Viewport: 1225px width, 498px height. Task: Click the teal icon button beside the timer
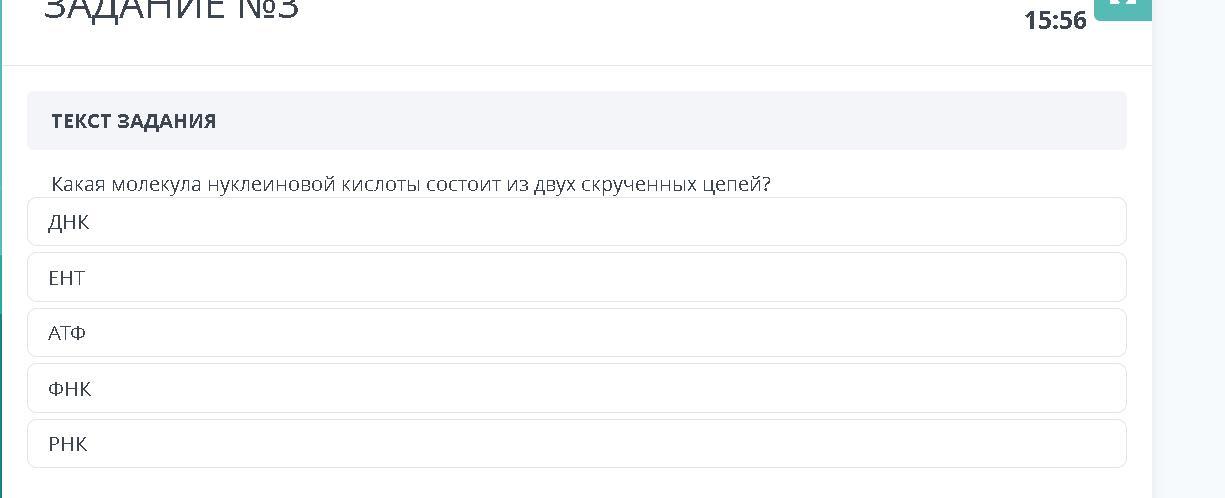1122,6
